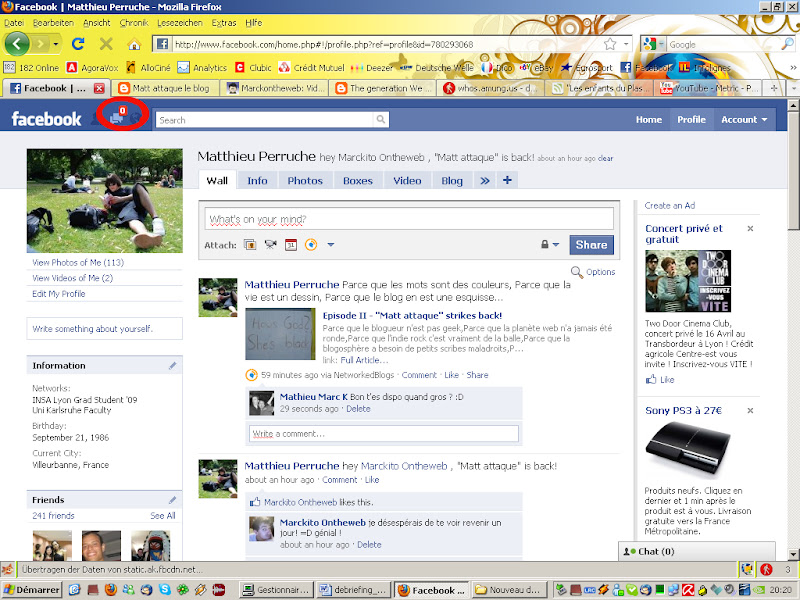Screen dimensions: 800x600
Task: Open the Crédit Mutuel bookmark
Action: [311, 67]
